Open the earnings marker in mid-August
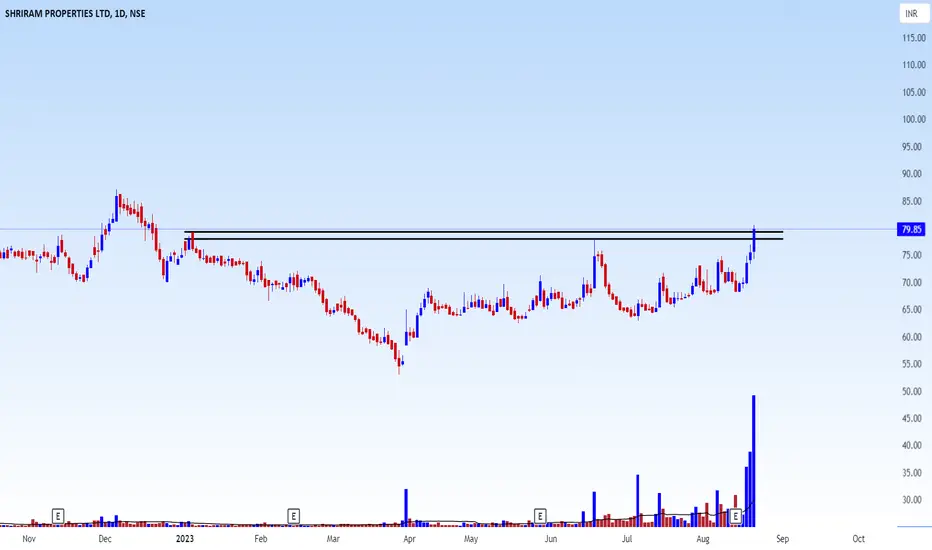Image resolution: width=932 pixels, height=550 pixels. point(736,516)
